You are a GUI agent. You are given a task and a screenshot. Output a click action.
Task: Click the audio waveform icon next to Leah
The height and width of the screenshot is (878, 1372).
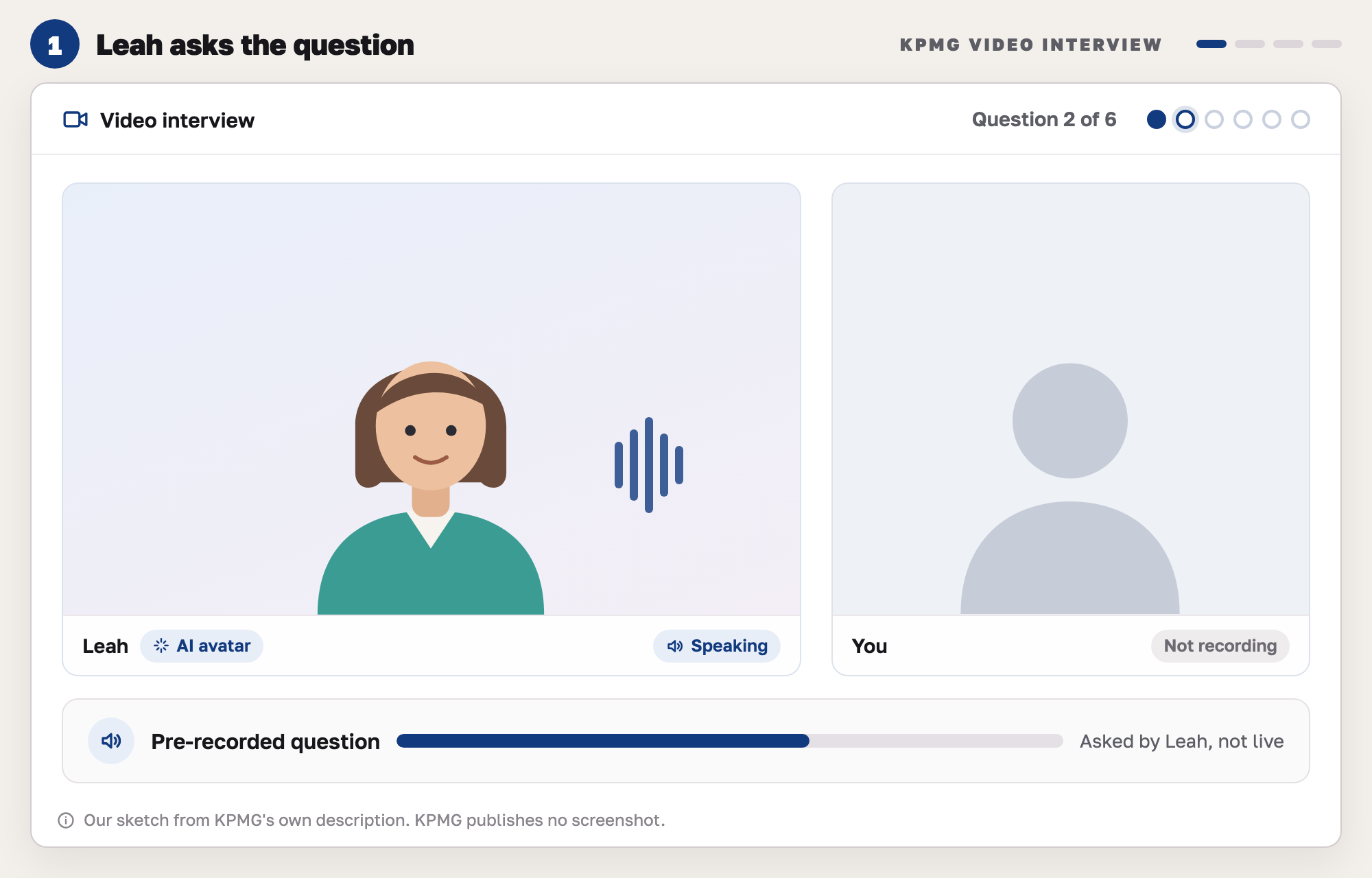tap(649, 465)
